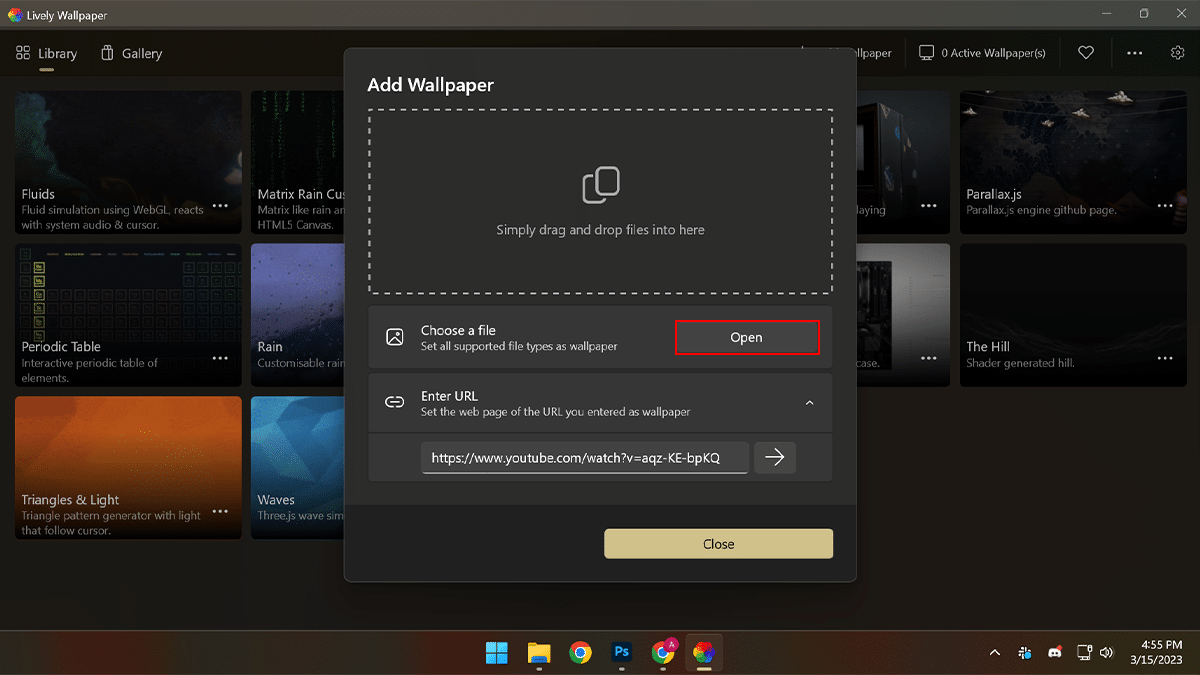Open Photoshop from the taskbar
1200x675 pixels.
[621, 653]
